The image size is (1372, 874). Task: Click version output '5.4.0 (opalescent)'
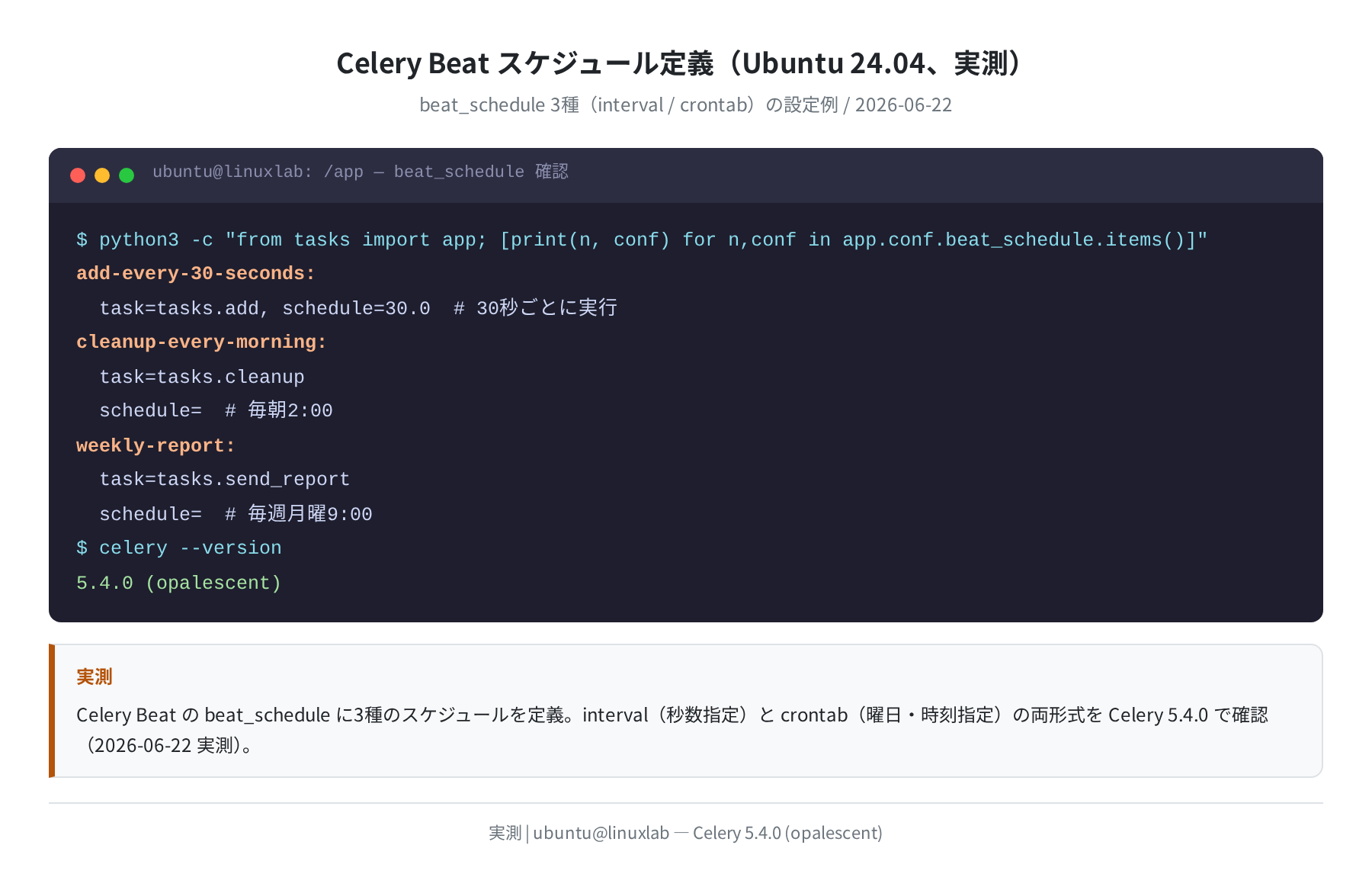[x=179, y=583]
